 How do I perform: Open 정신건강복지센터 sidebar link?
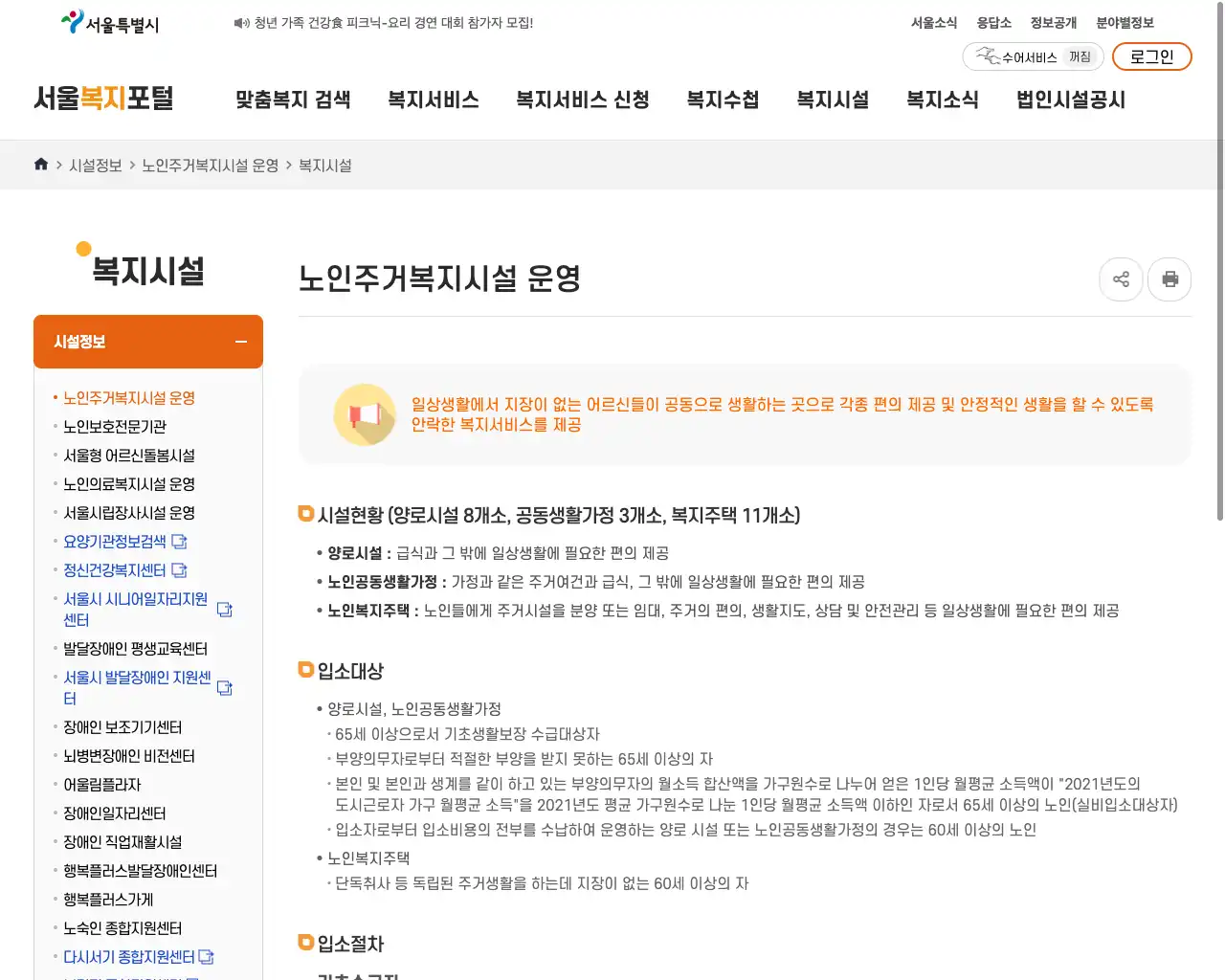click(x=115, y=570)
